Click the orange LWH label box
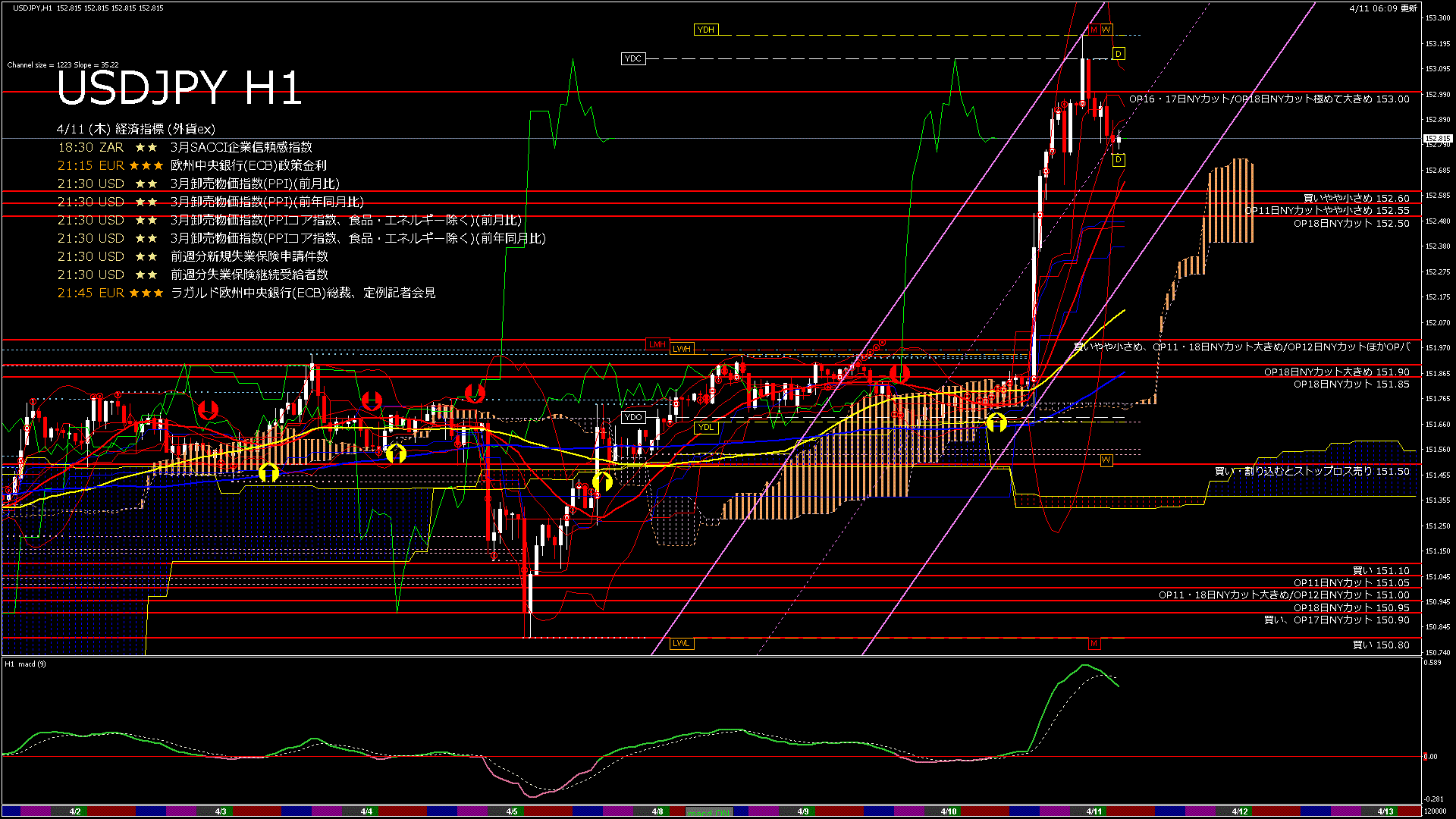This screenshot has width=1456, height=819. pyautogui.click(x=681, y=349)
